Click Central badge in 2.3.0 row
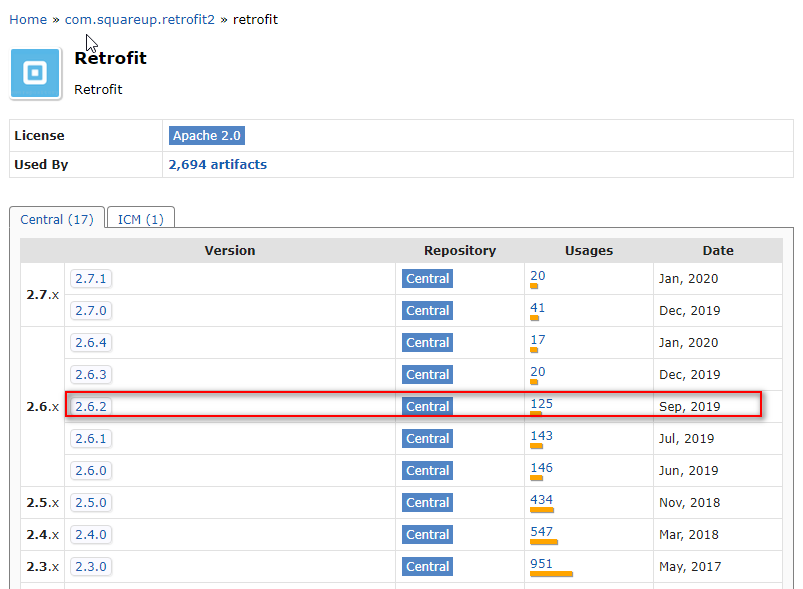This screenshot has width=803, height=589. (x=427, y=566)
